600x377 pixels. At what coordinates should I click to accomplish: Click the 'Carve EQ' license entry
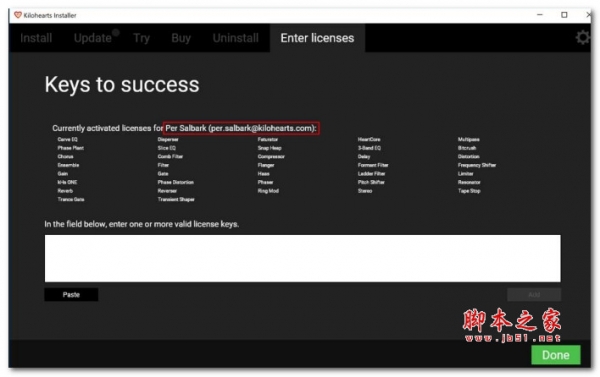tap(67, 139)
